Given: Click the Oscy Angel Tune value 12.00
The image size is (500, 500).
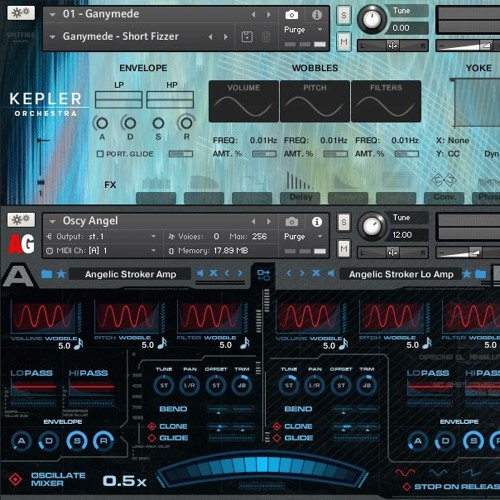Looking at the screenshot, I should click(x=402, y=235).
